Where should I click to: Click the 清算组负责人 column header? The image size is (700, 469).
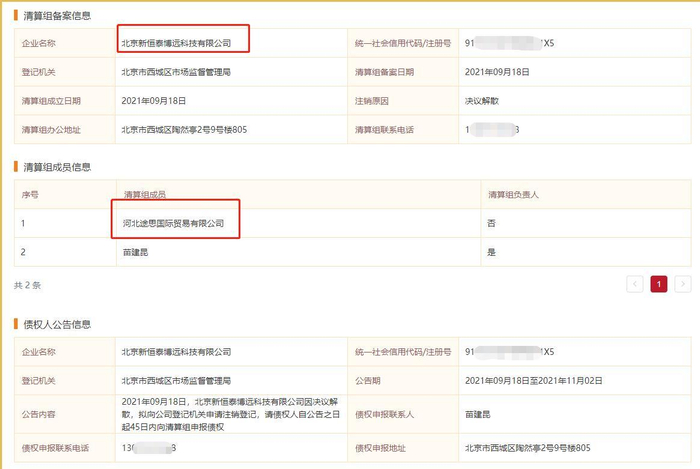coord(513,195)
